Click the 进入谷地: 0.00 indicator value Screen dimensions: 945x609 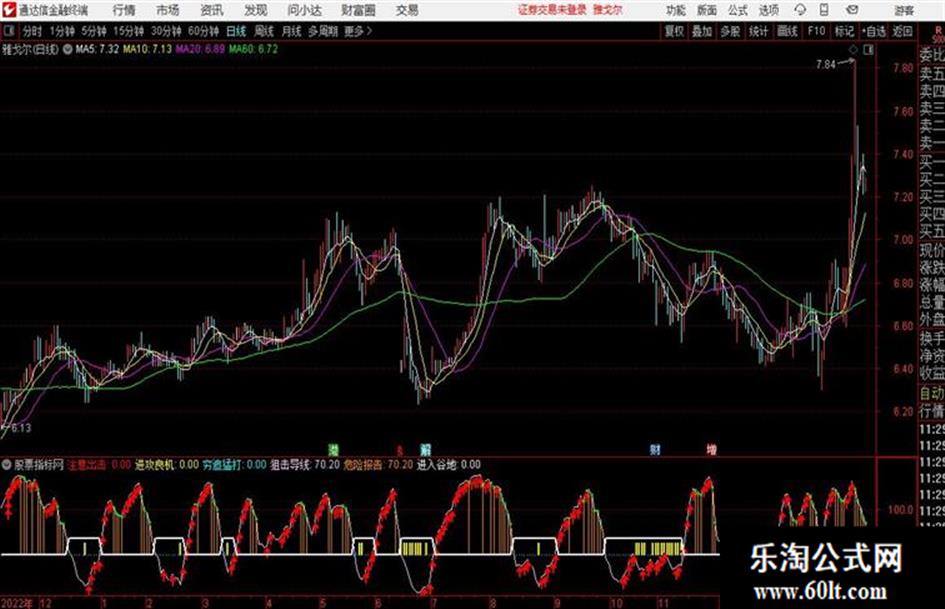coord(449,465)
